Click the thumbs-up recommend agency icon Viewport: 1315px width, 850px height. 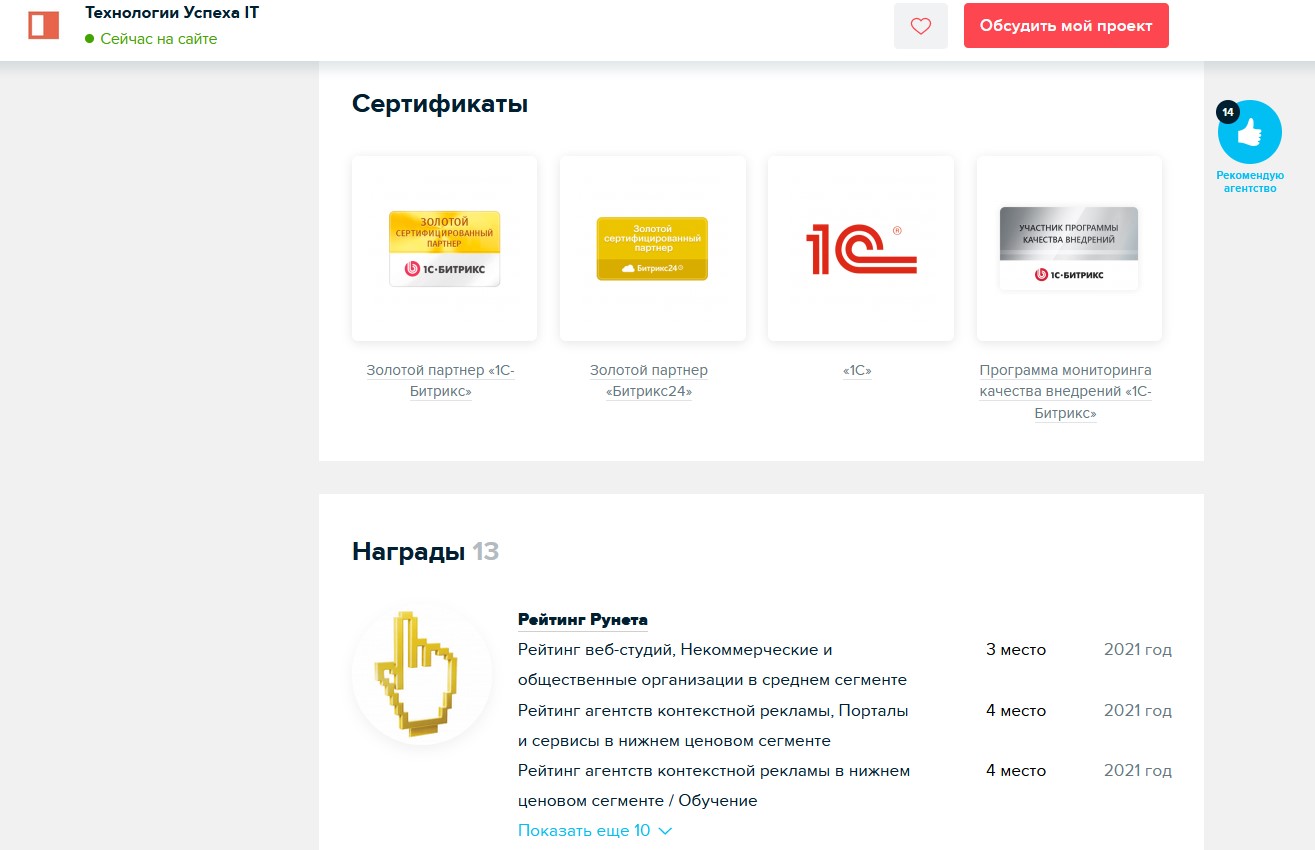coord(1250,133)
